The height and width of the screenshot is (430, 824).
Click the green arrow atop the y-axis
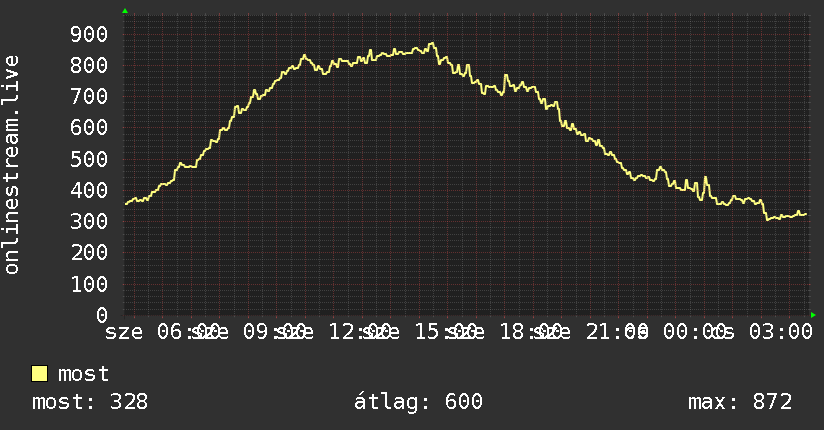(125, 11)
